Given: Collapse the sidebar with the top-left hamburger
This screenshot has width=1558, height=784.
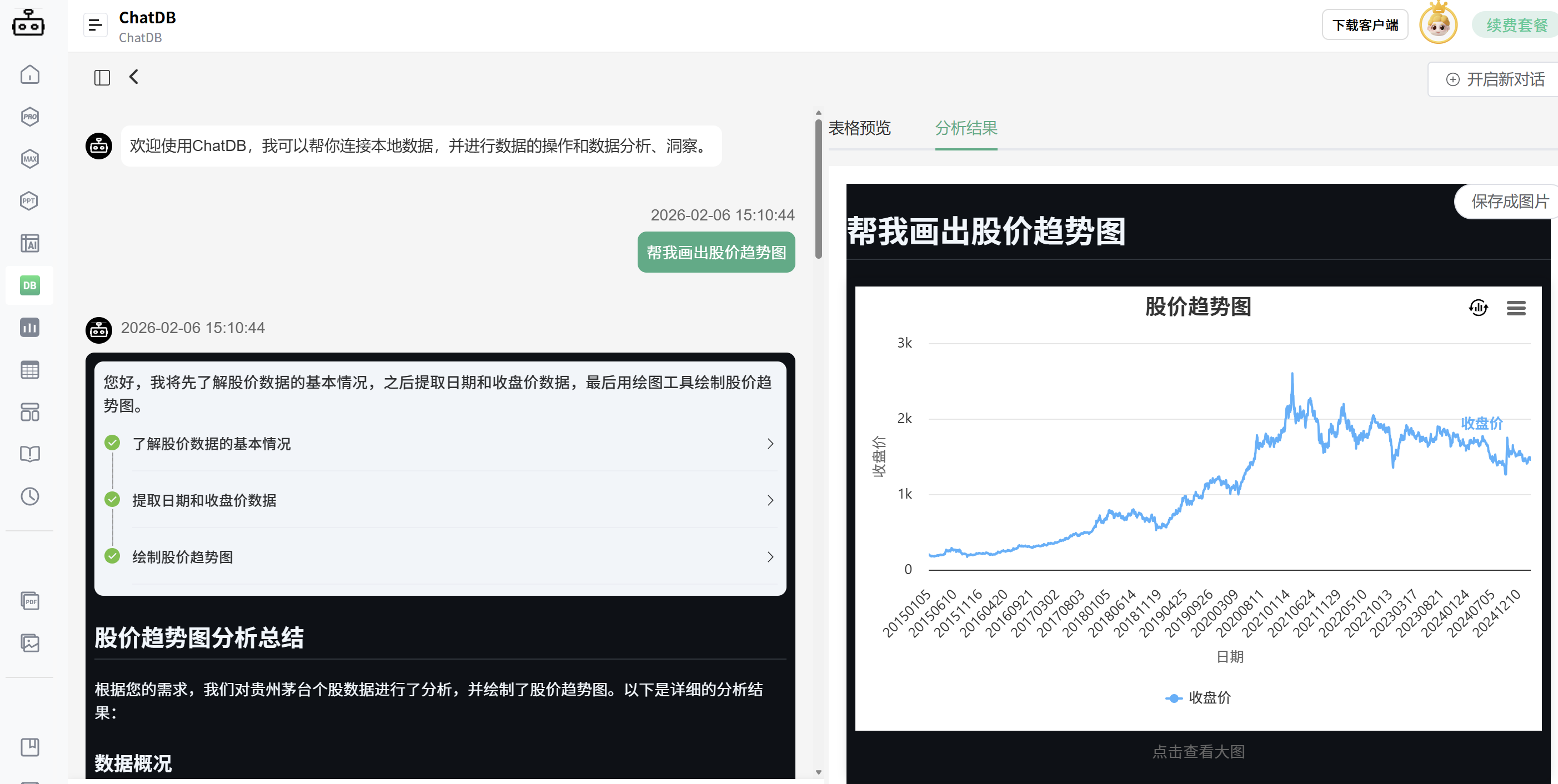Looking at the screenshot, I should (x=95, y=25).
